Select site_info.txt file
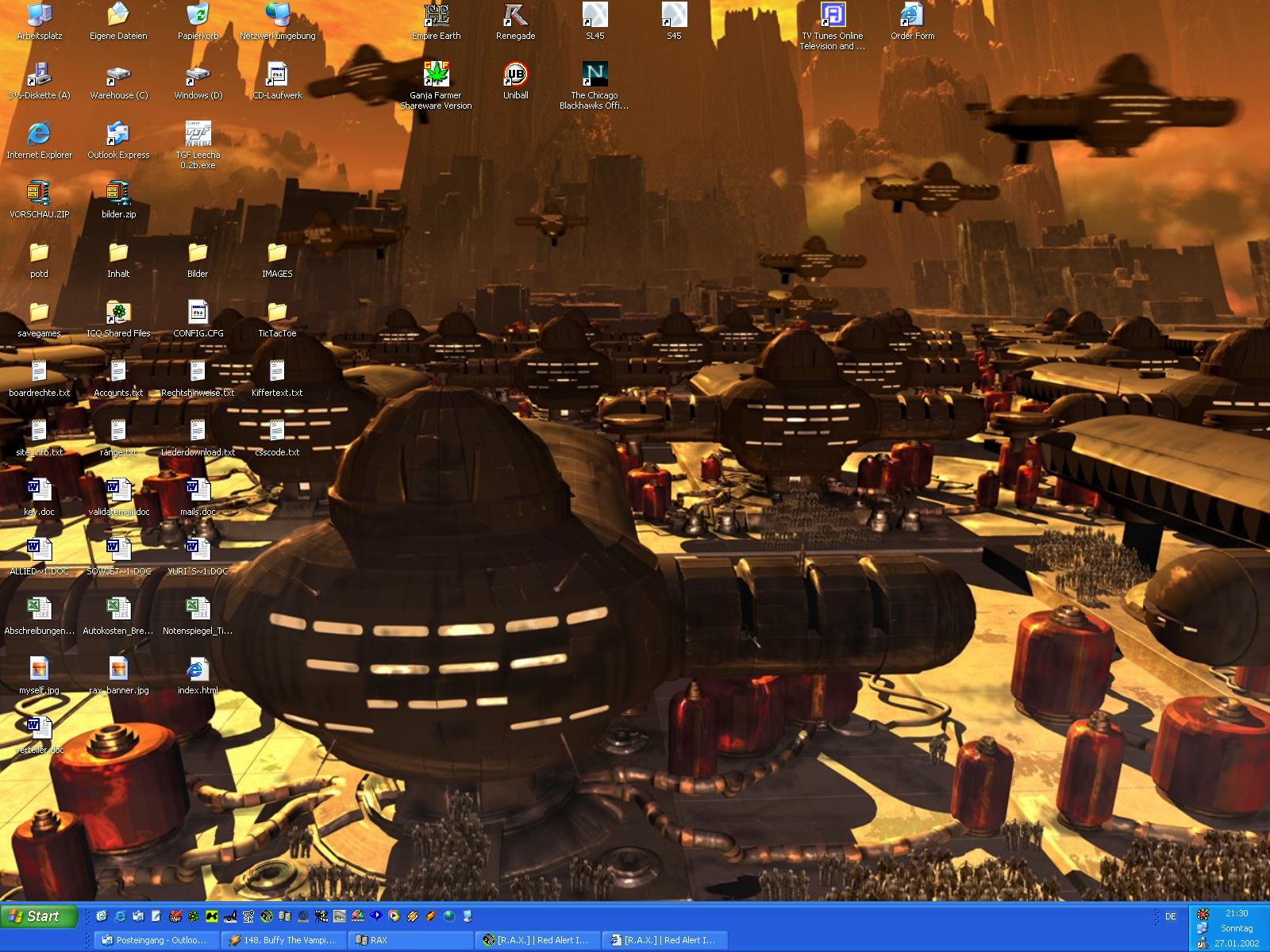Screen dimensions: 1270x952 39,439
